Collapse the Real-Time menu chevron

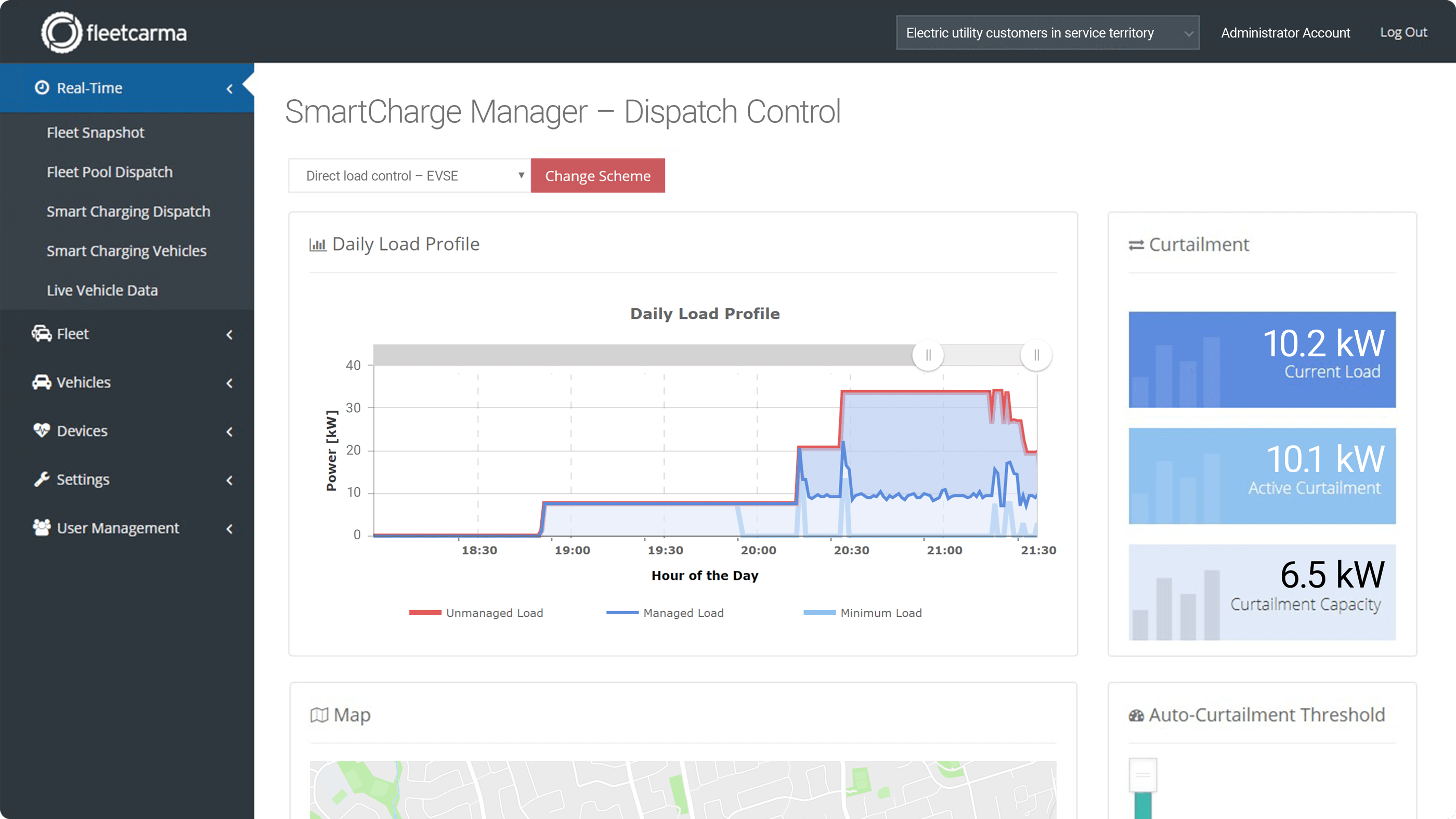[x=229, y=88]
